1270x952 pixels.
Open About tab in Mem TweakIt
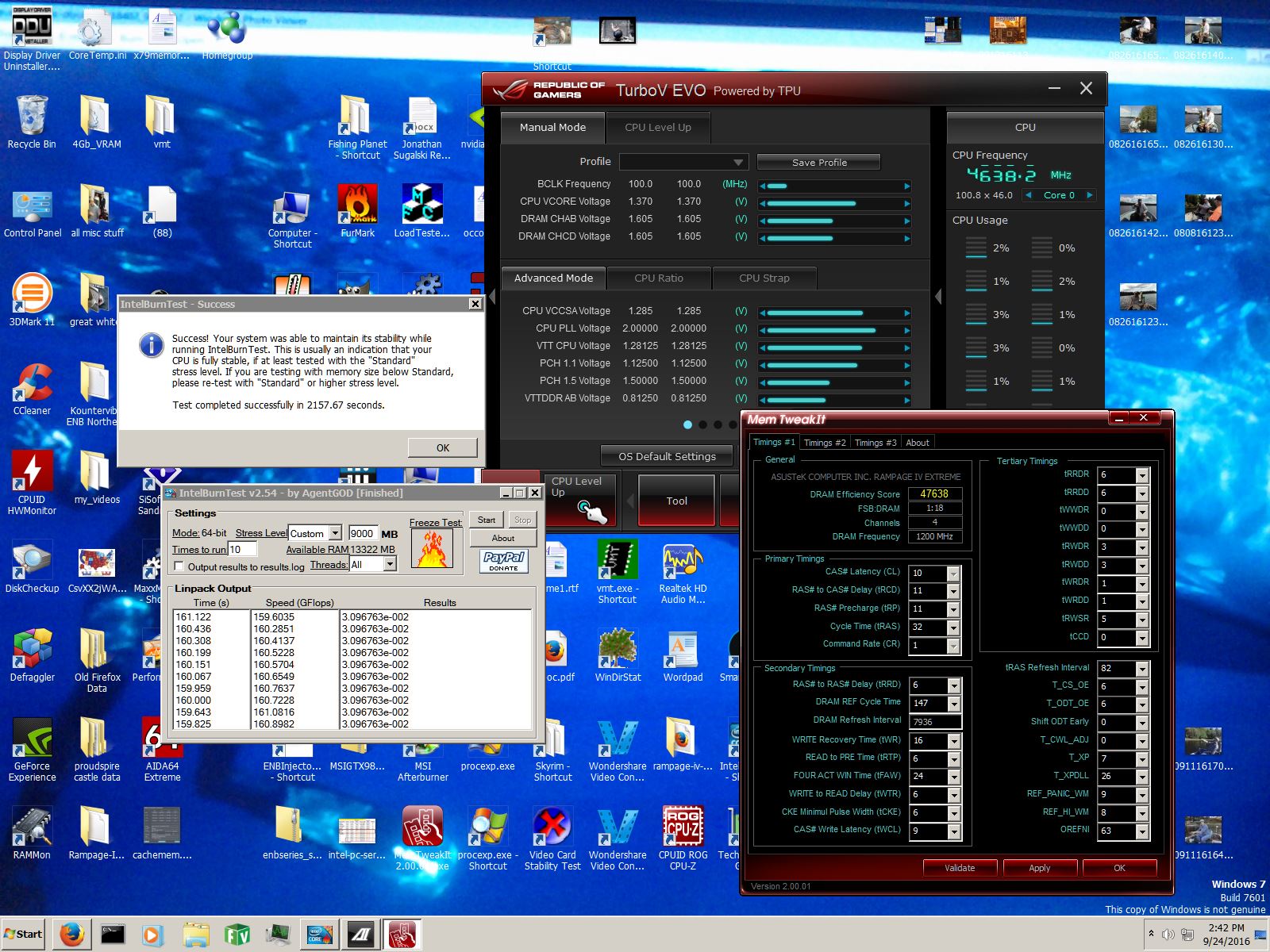click(918, 443)
